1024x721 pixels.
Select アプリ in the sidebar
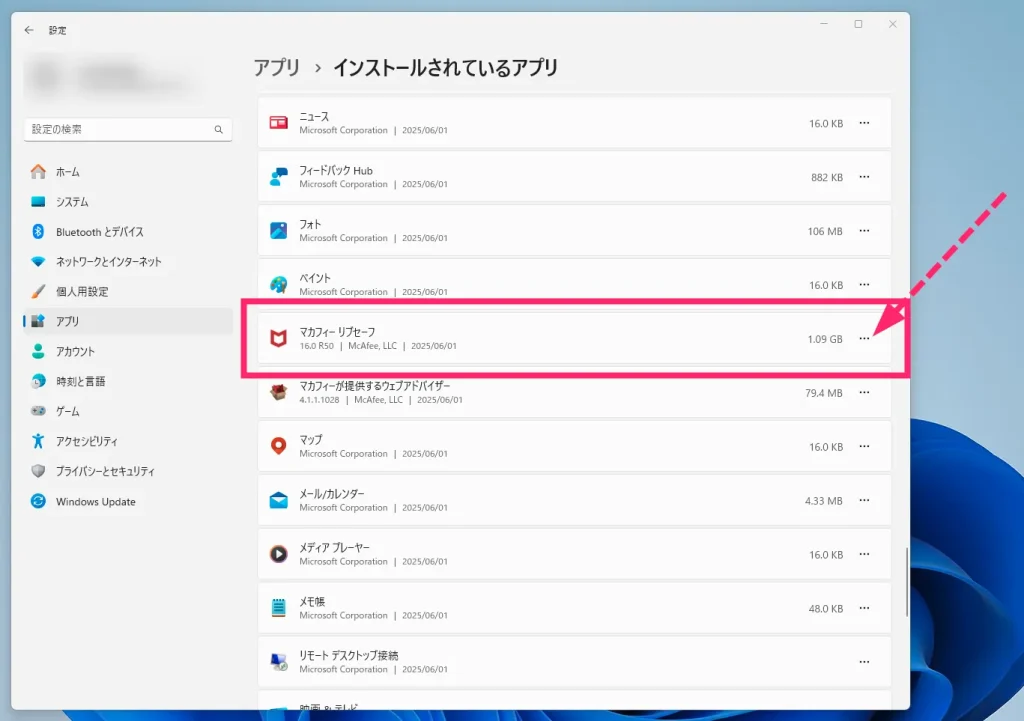point(128,321)
